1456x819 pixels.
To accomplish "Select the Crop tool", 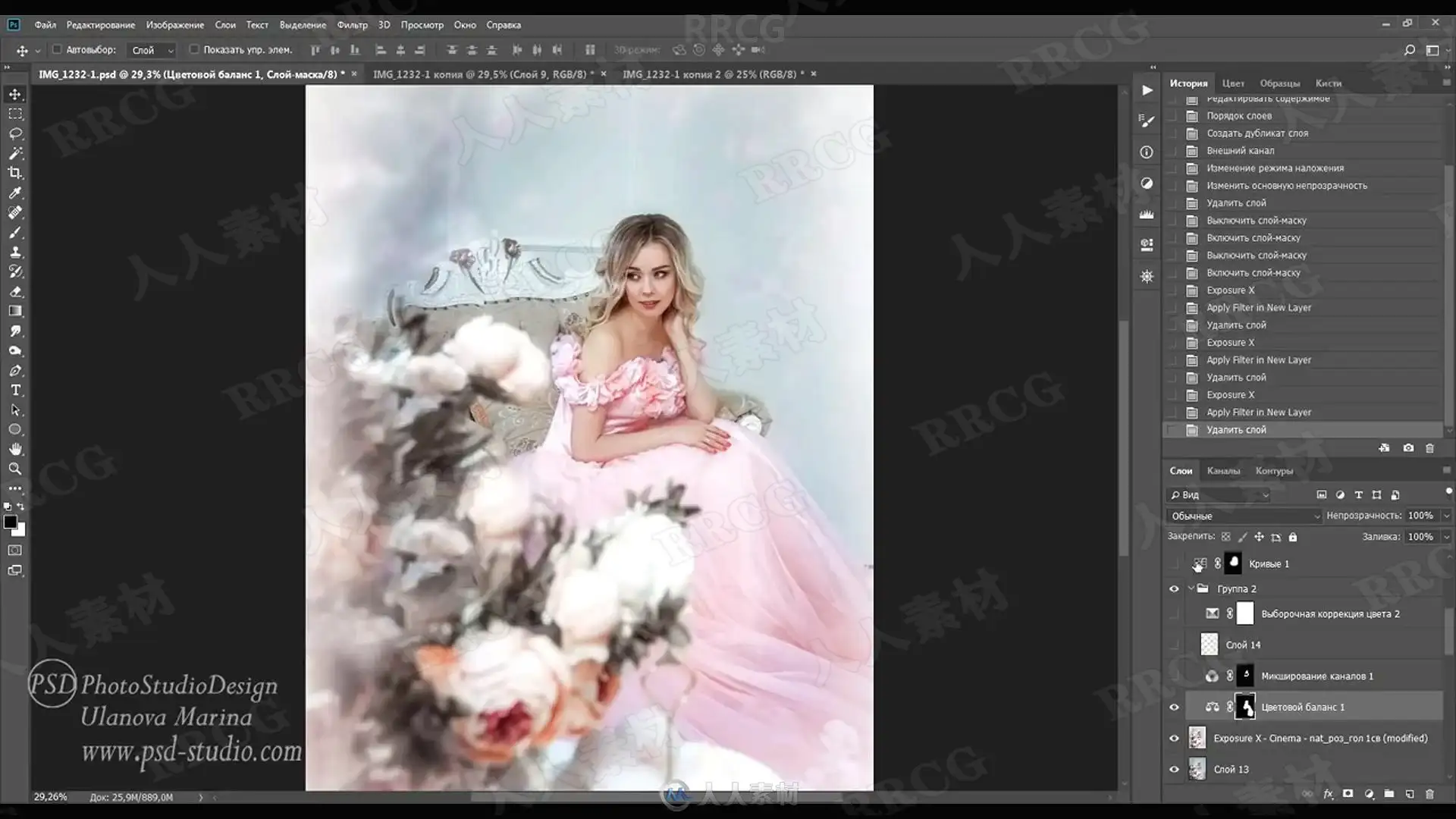I will coord(15,173).
